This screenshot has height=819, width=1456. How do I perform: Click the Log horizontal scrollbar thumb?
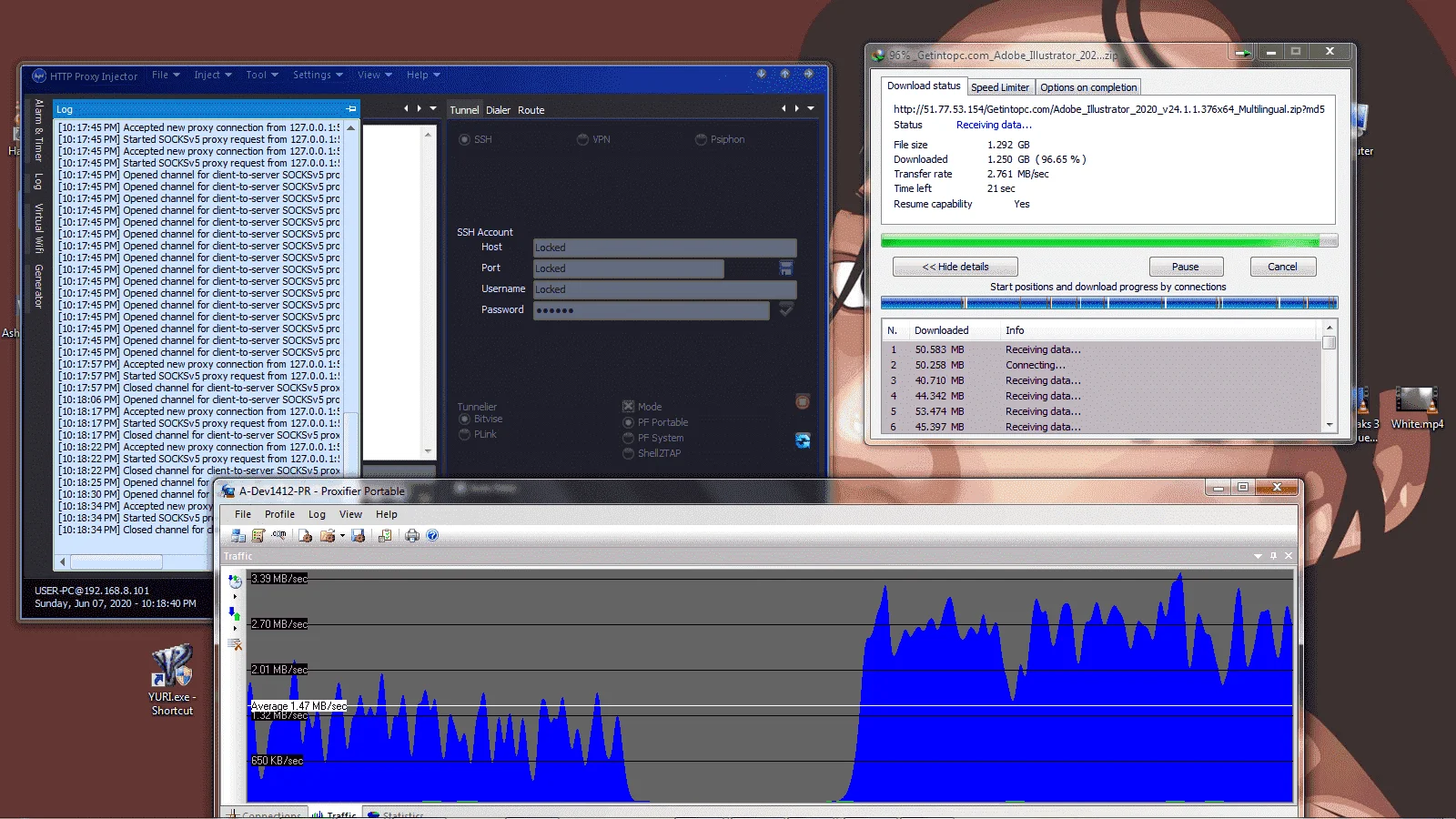(x=116, y=561)
